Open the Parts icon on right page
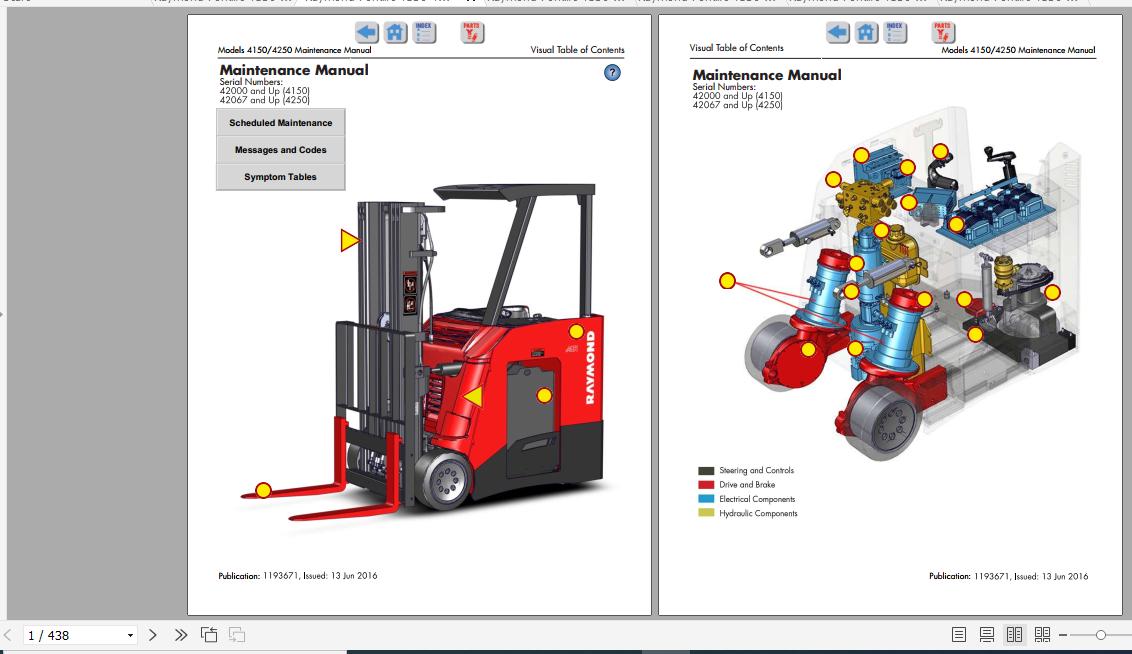Viewport: 1132px width, 654px height. click(943, 32)
